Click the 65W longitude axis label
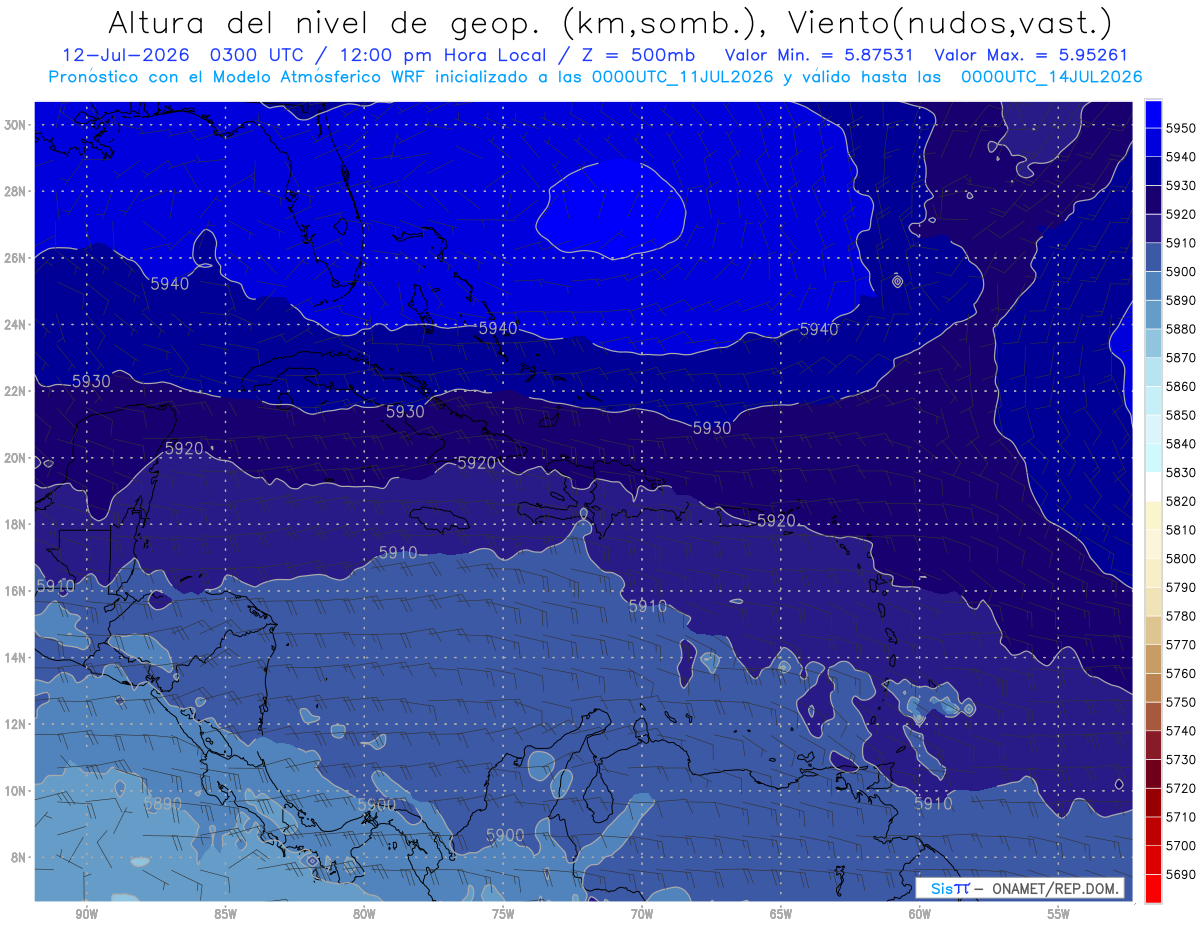 tap(782, 913)
